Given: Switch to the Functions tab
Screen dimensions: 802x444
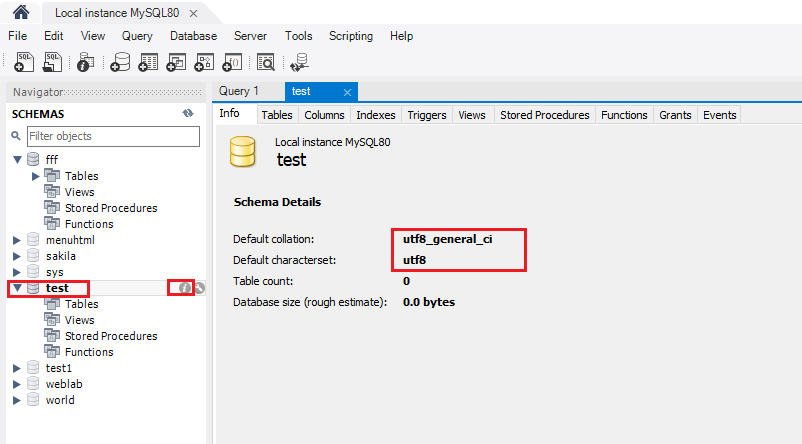Looking at the screenshot, I should tap(624, 115).
